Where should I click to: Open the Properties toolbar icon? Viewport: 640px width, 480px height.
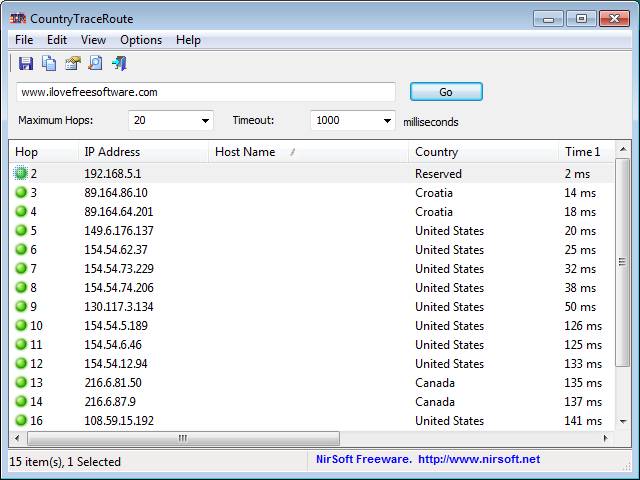(x=73, y=63)
